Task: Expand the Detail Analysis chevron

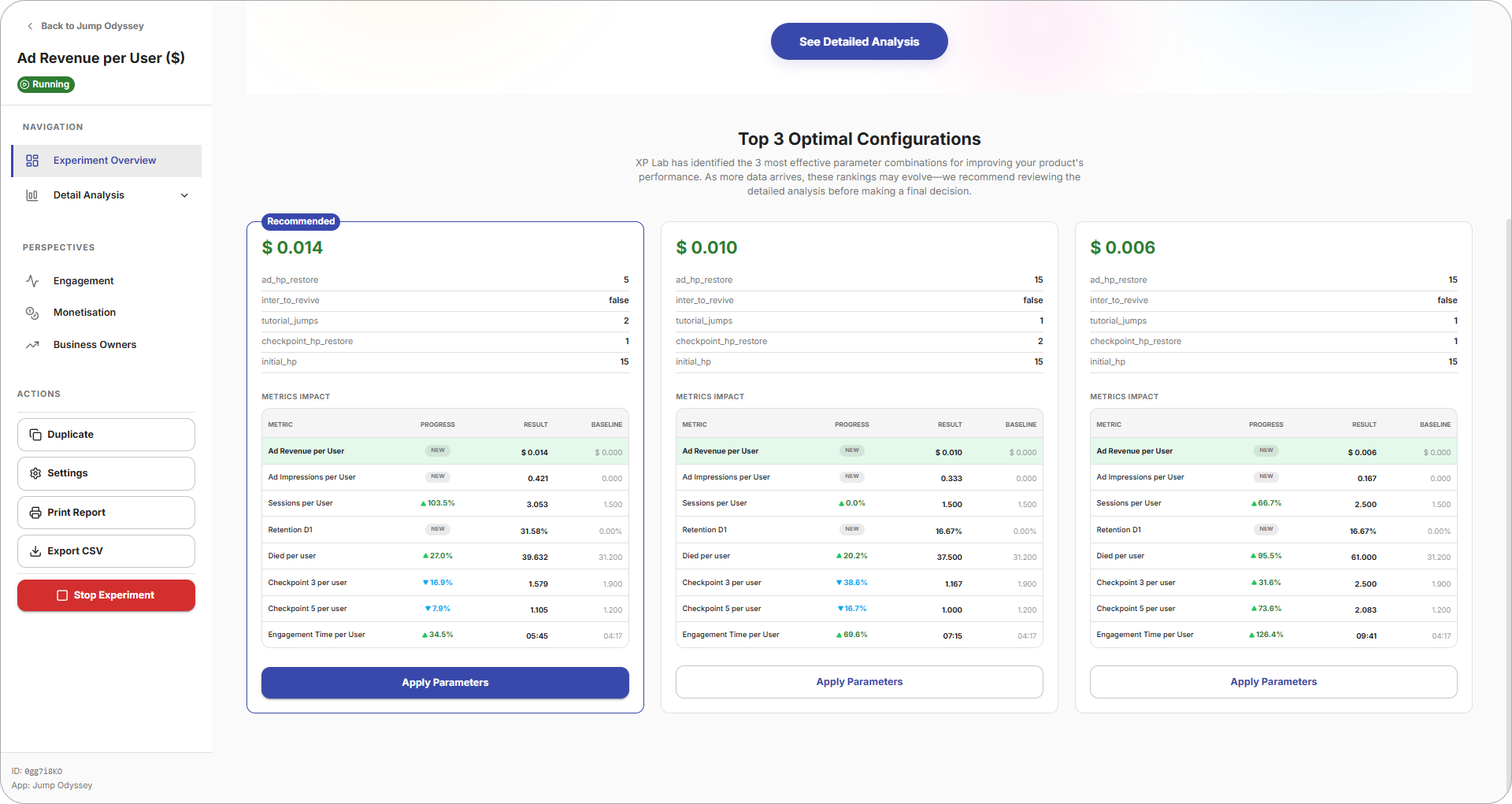Action: click(184, 195)
